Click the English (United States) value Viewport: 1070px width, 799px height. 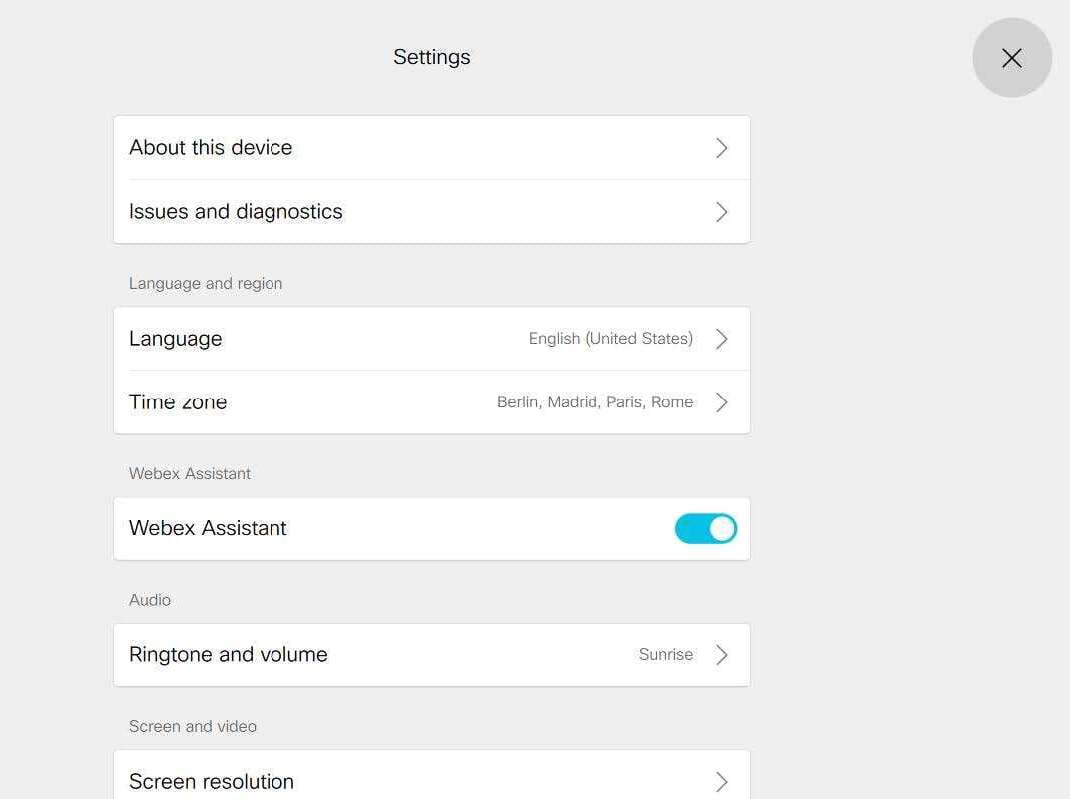coord(611,338)
